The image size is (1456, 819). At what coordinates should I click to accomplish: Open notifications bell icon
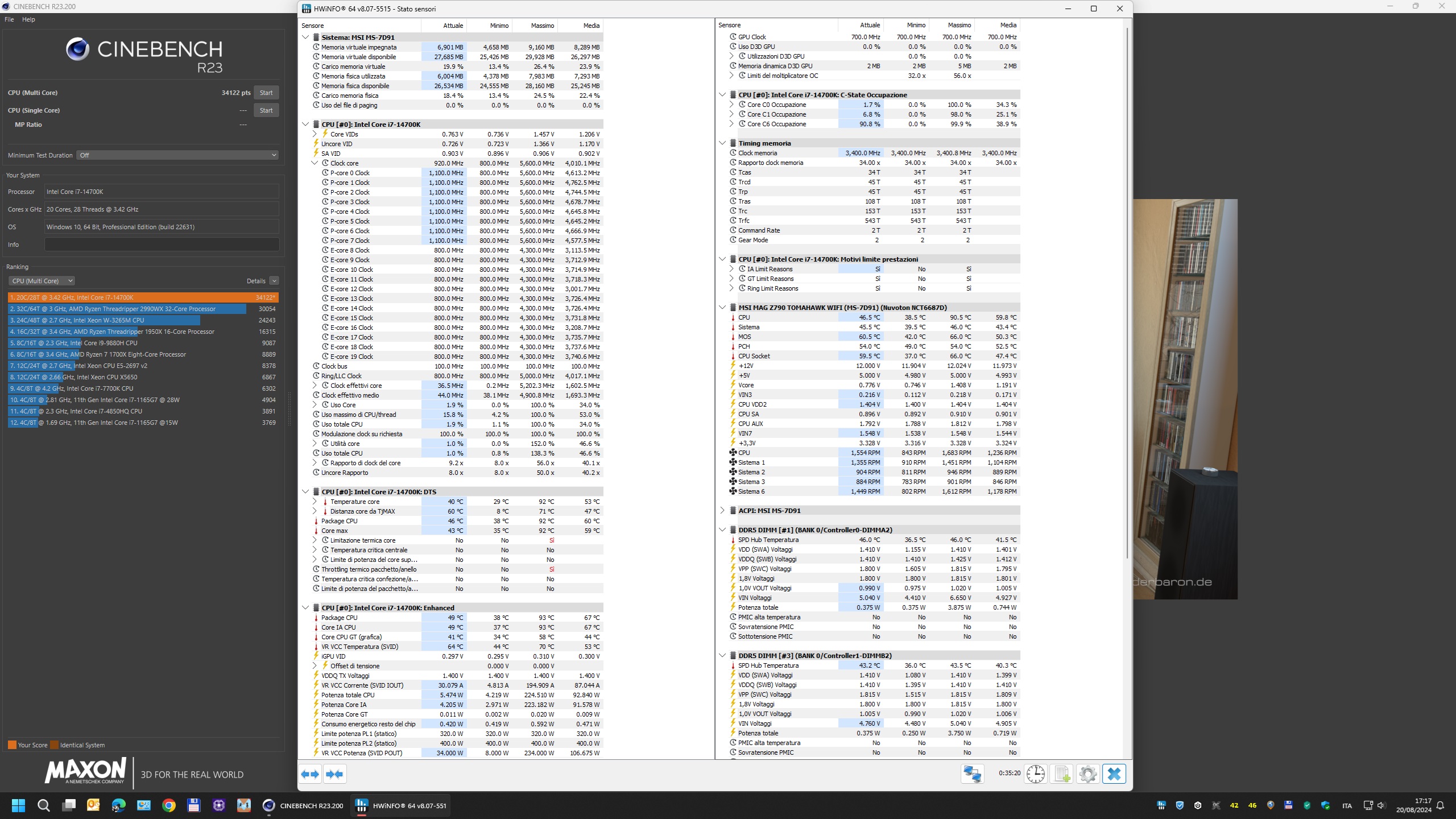click(1440, 805)
